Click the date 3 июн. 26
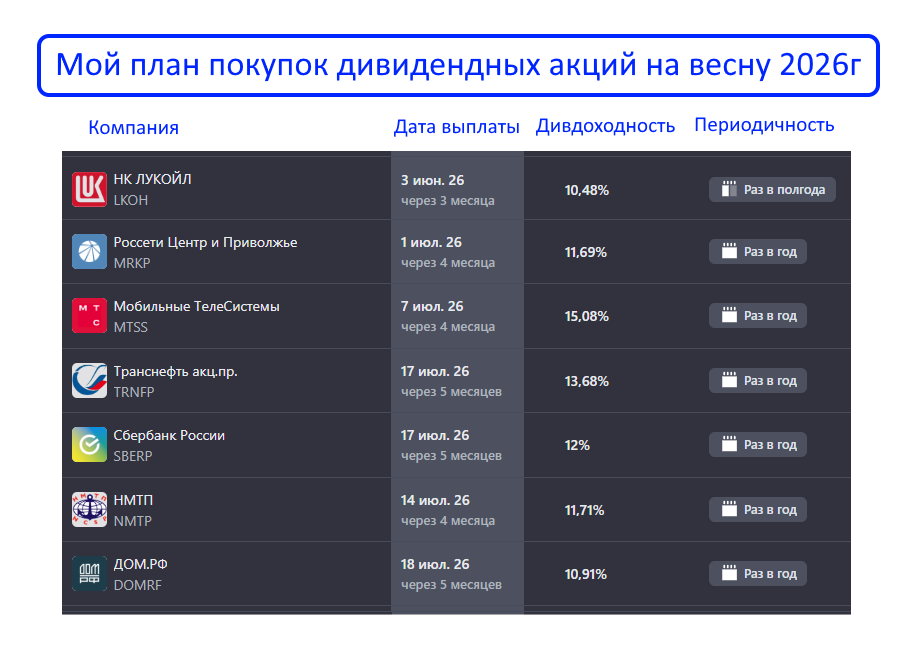The image size is (917, 652). pyautogui.click(x=432, y=180)
